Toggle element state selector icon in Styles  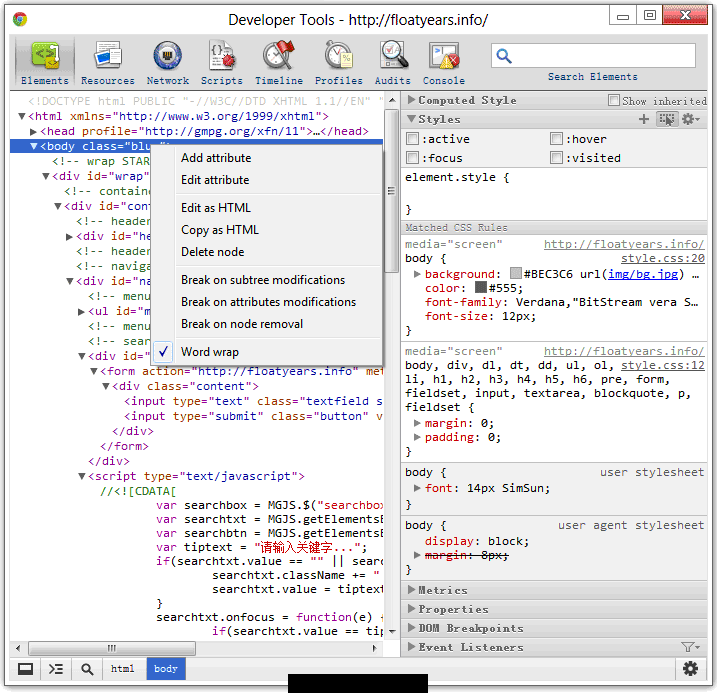[667, 119]
